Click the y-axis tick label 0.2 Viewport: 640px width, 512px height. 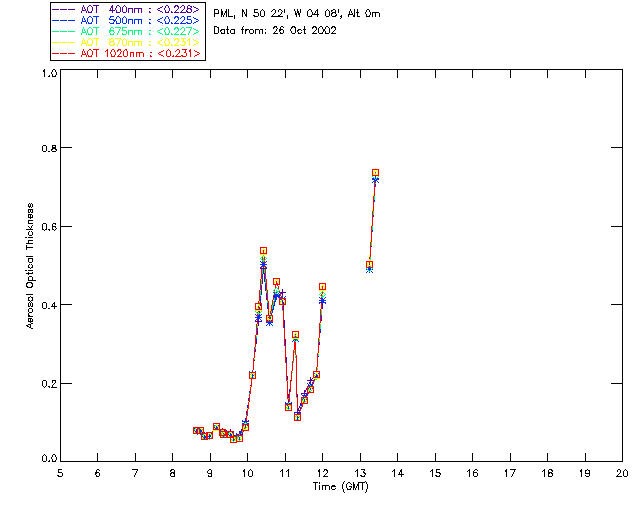click(49, 384)
